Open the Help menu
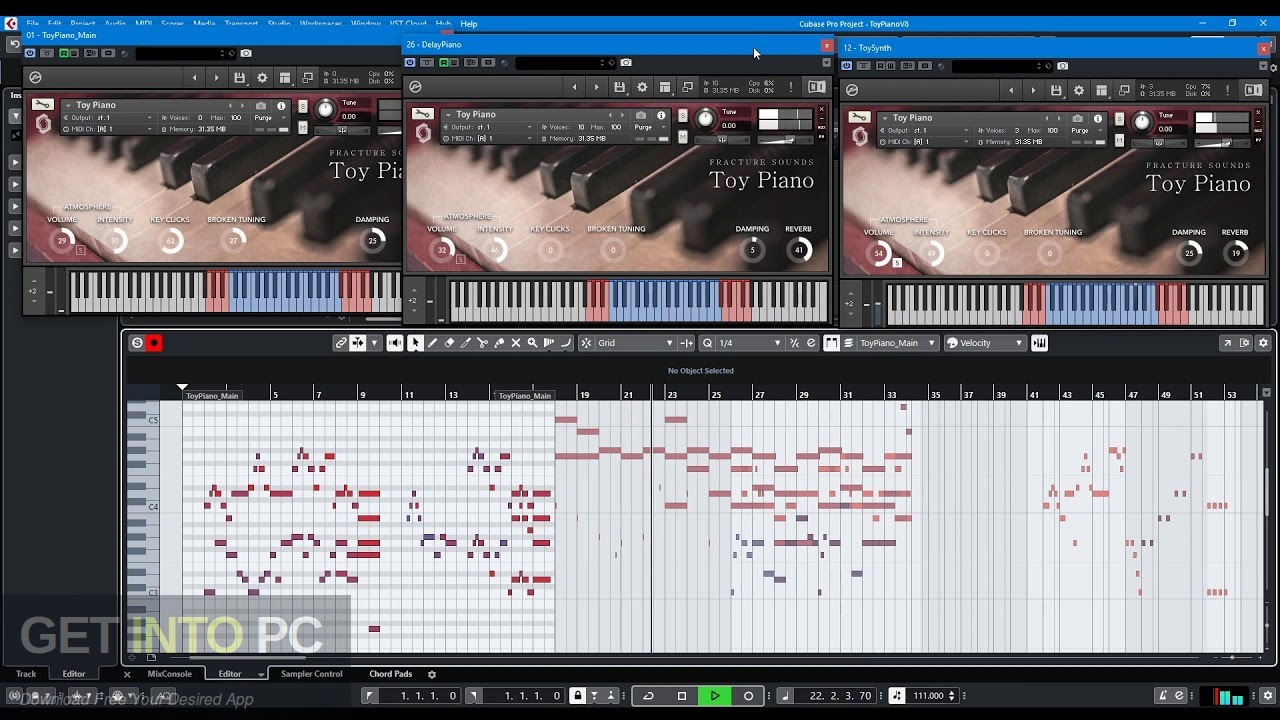The height and width of the screenshot is (720, 1280). click(469, 23)
